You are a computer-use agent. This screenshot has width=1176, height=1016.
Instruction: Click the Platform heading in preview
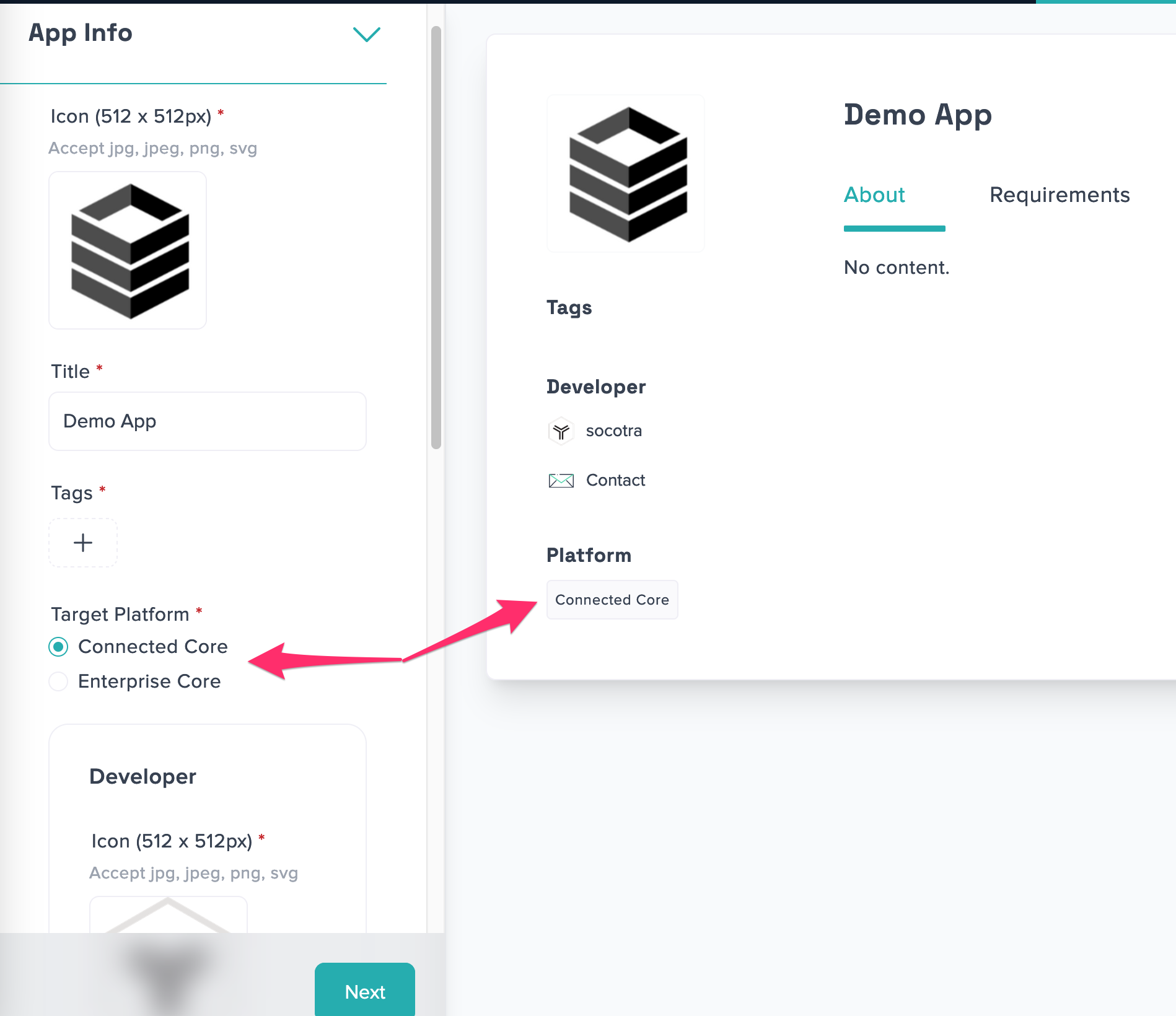point(589,556)
